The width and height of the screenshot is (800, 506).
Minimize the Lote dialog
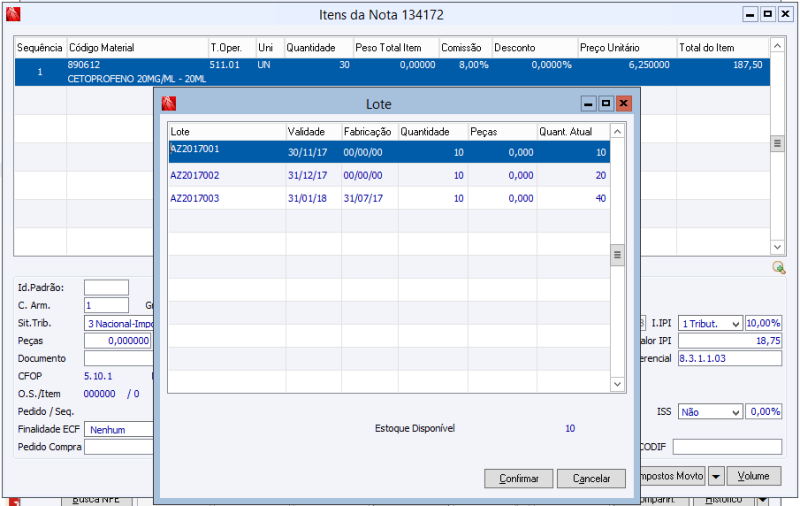[588, 104]
